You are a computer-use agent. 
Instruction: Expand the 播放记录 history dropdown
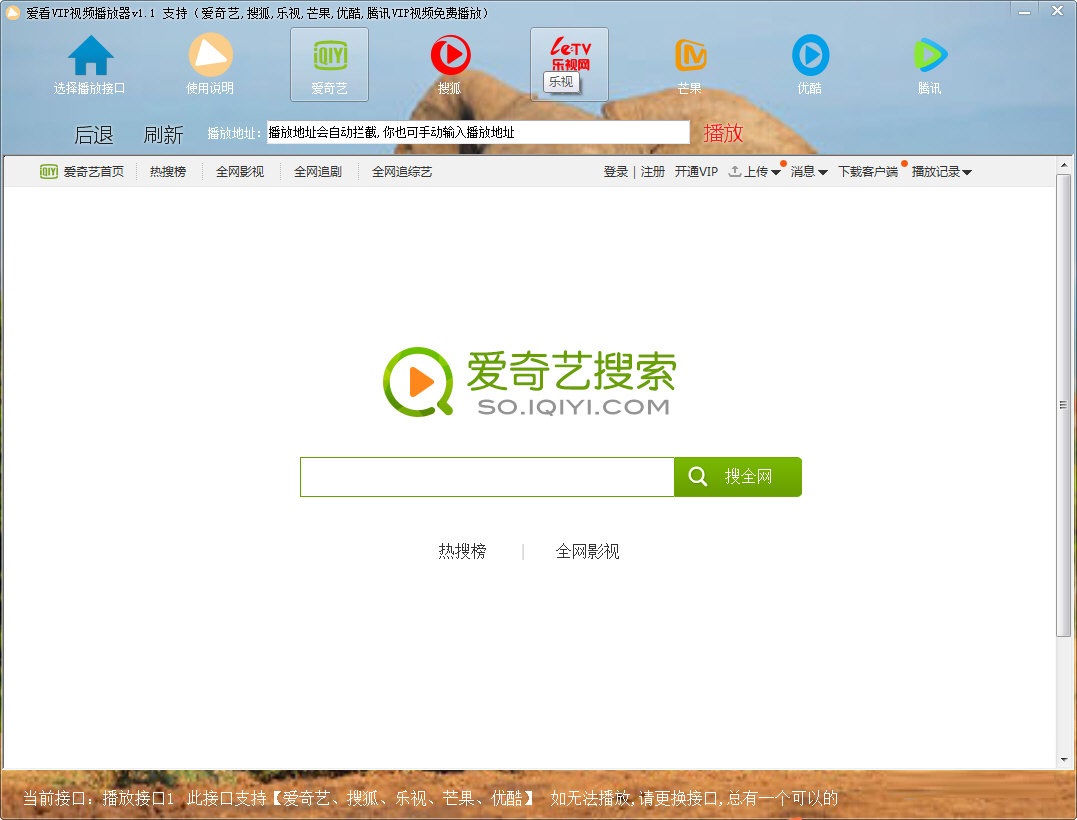click(942, 172)
